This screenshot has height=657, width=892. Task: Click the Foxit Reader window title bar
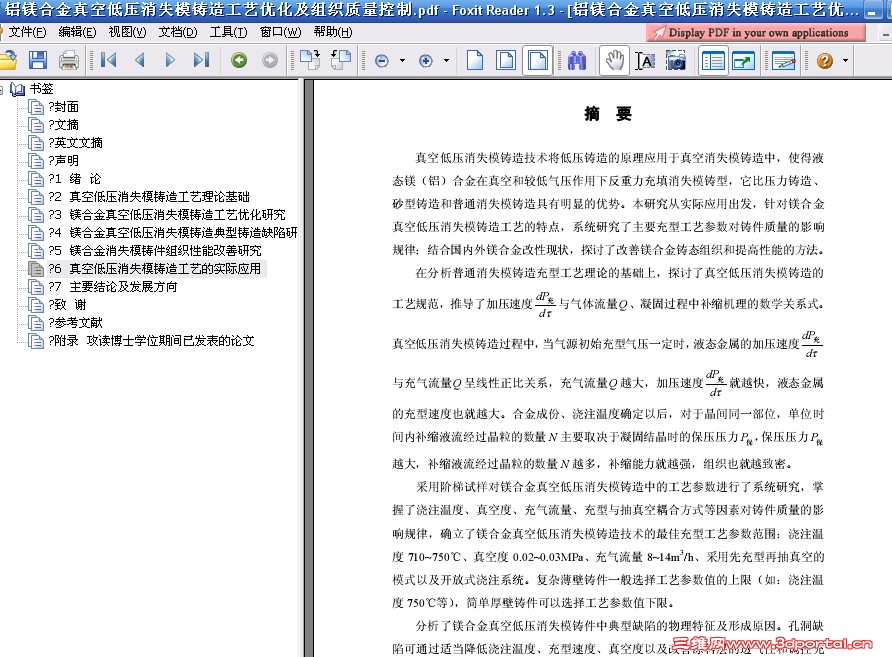432,10
